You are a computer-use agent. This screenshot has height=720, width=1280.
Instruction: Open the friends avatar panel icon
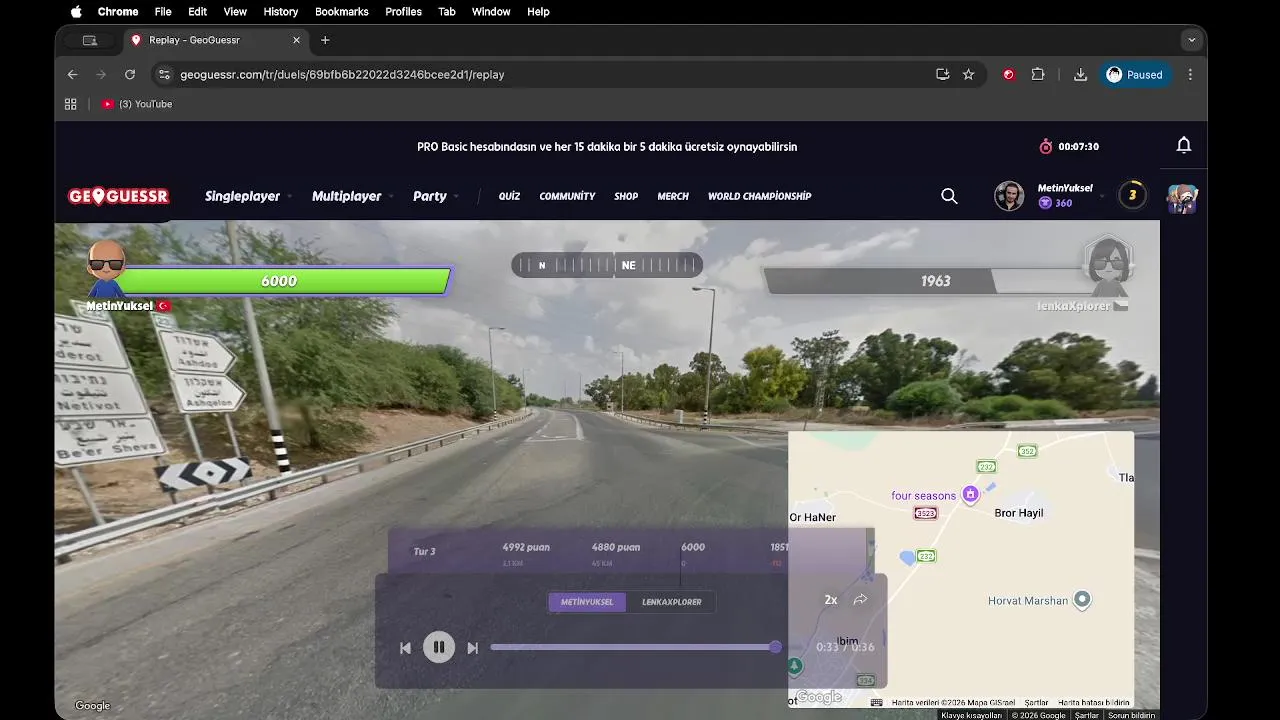pos(1182,198)
